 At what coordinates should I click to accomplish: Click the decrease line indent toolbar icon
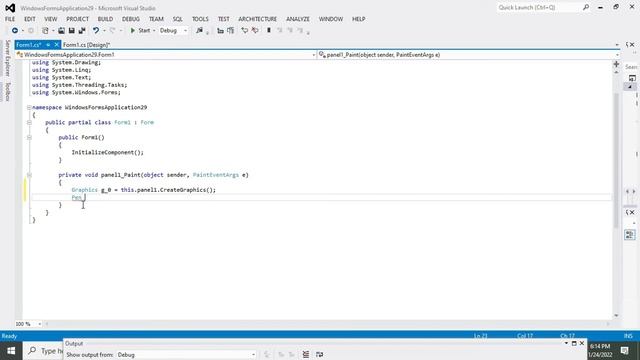220,31
